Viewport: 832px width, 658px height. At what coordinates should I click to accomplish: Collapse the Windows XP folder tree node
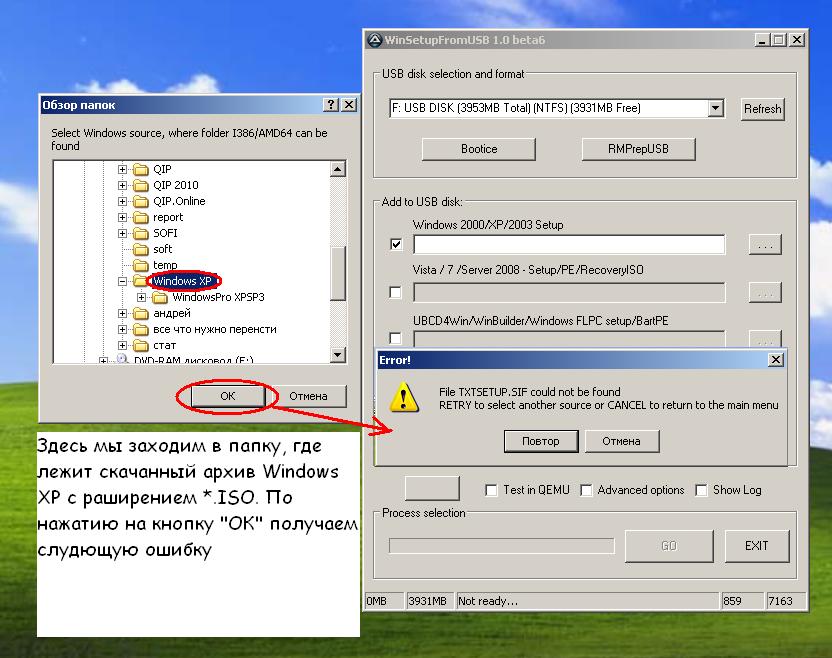tap(123, 281)
